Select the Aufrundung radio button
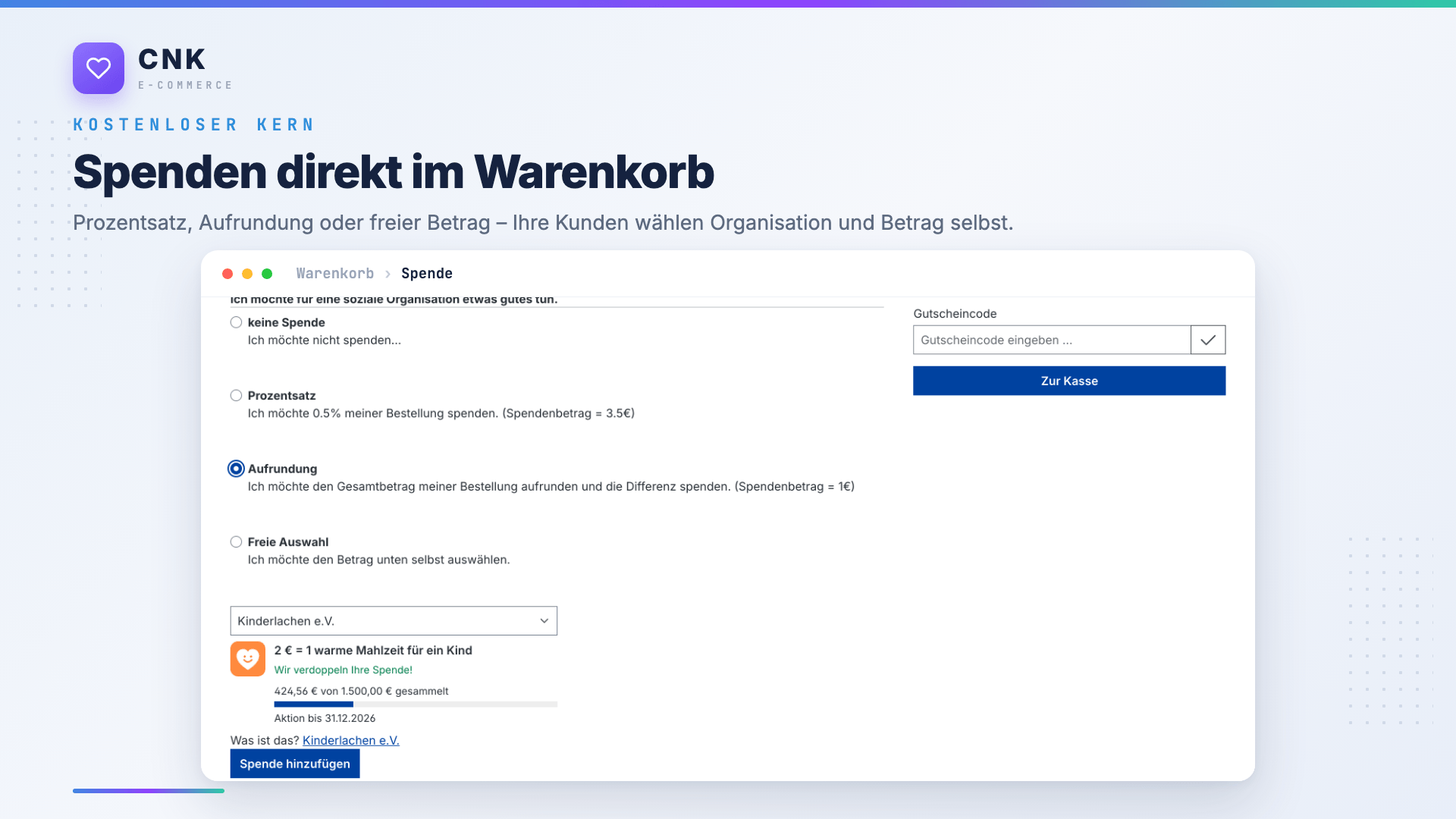1456x819 pixels. (x=237, y=469)
